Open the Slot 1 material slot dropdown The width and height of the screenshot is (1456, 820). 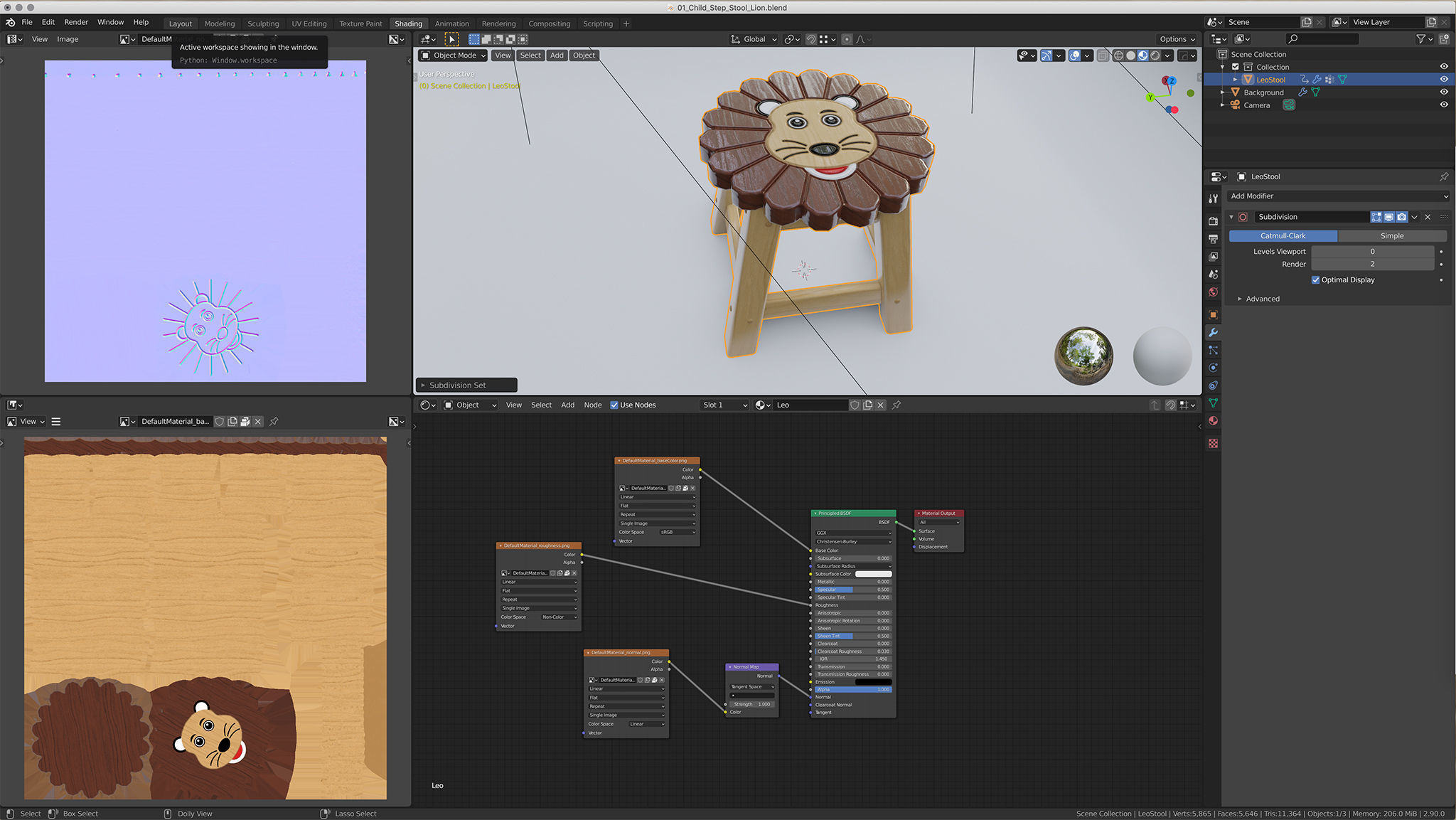click(x=724, y=405)
